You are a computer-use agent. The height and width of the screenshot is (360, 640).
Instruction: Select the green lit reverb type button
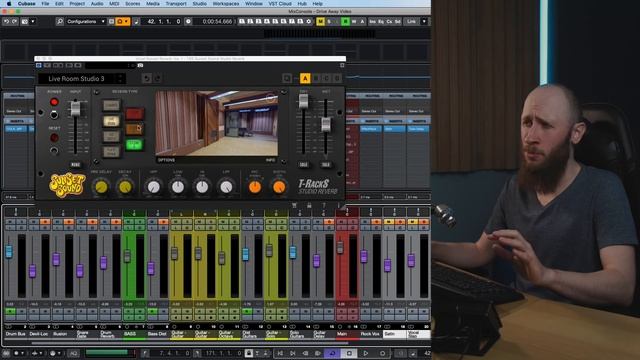click(135, 144)
